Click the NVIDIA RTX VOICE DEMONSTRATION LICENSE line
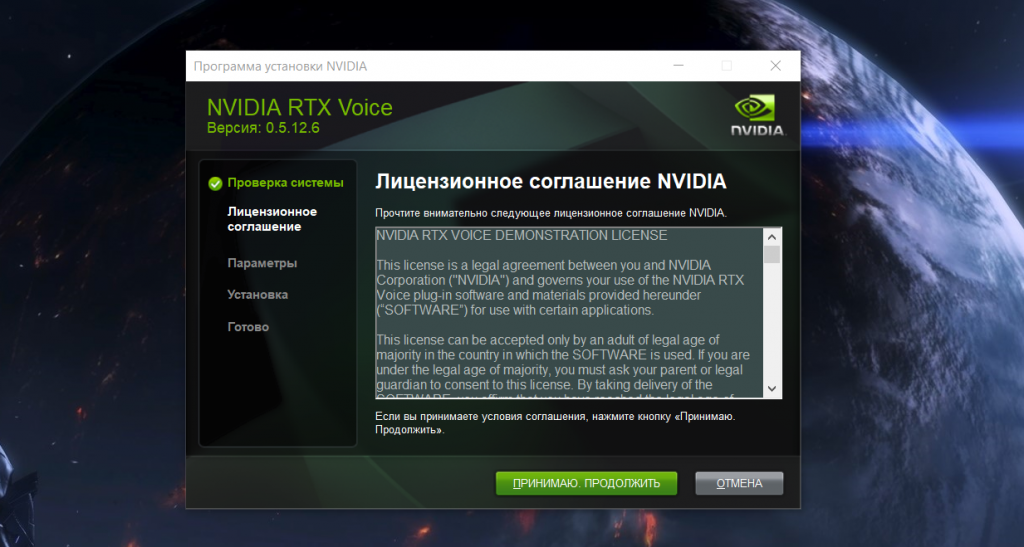1024x547 pixels. [522, 236]
